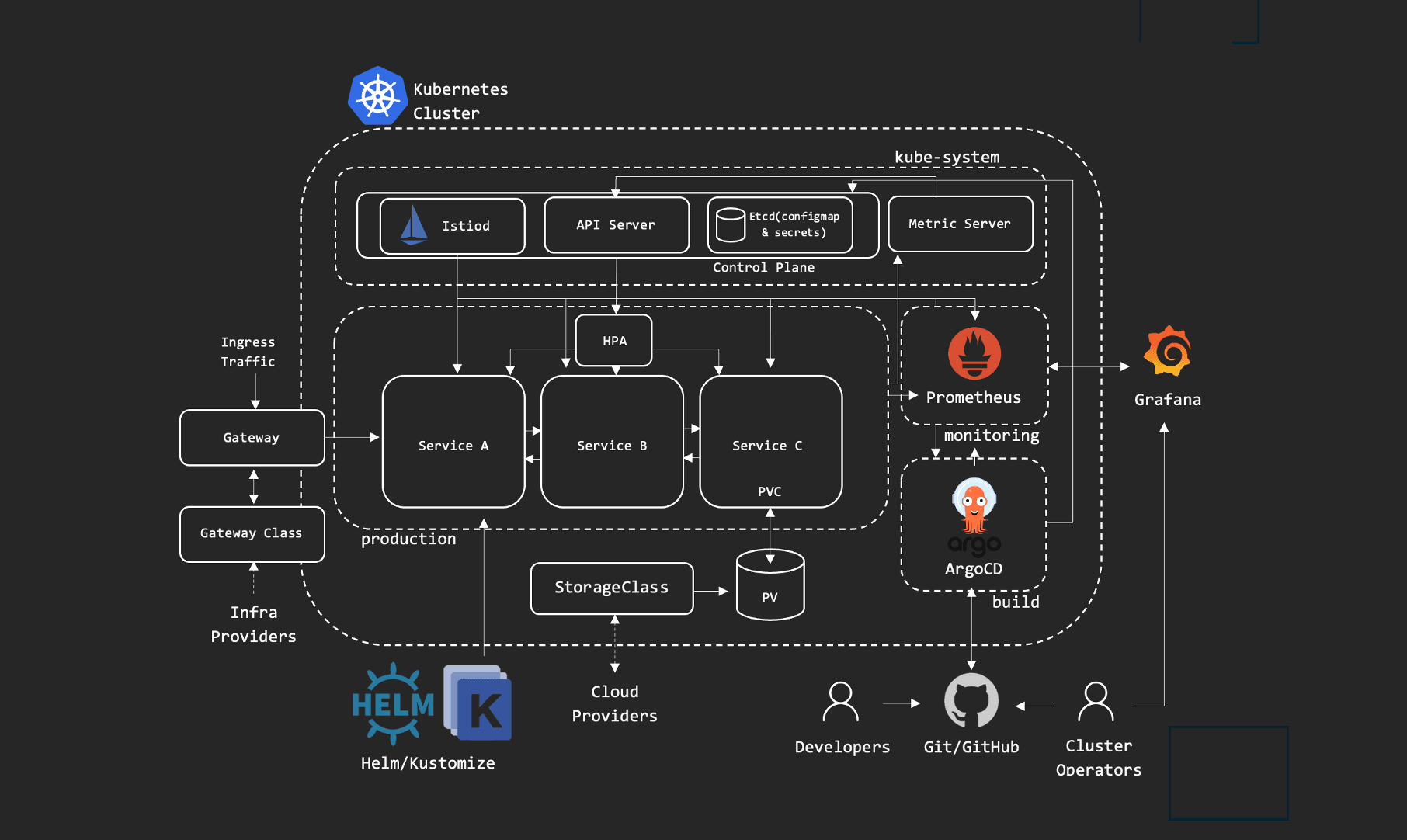Click the Cluster Operators person icon

point(1096,702)
